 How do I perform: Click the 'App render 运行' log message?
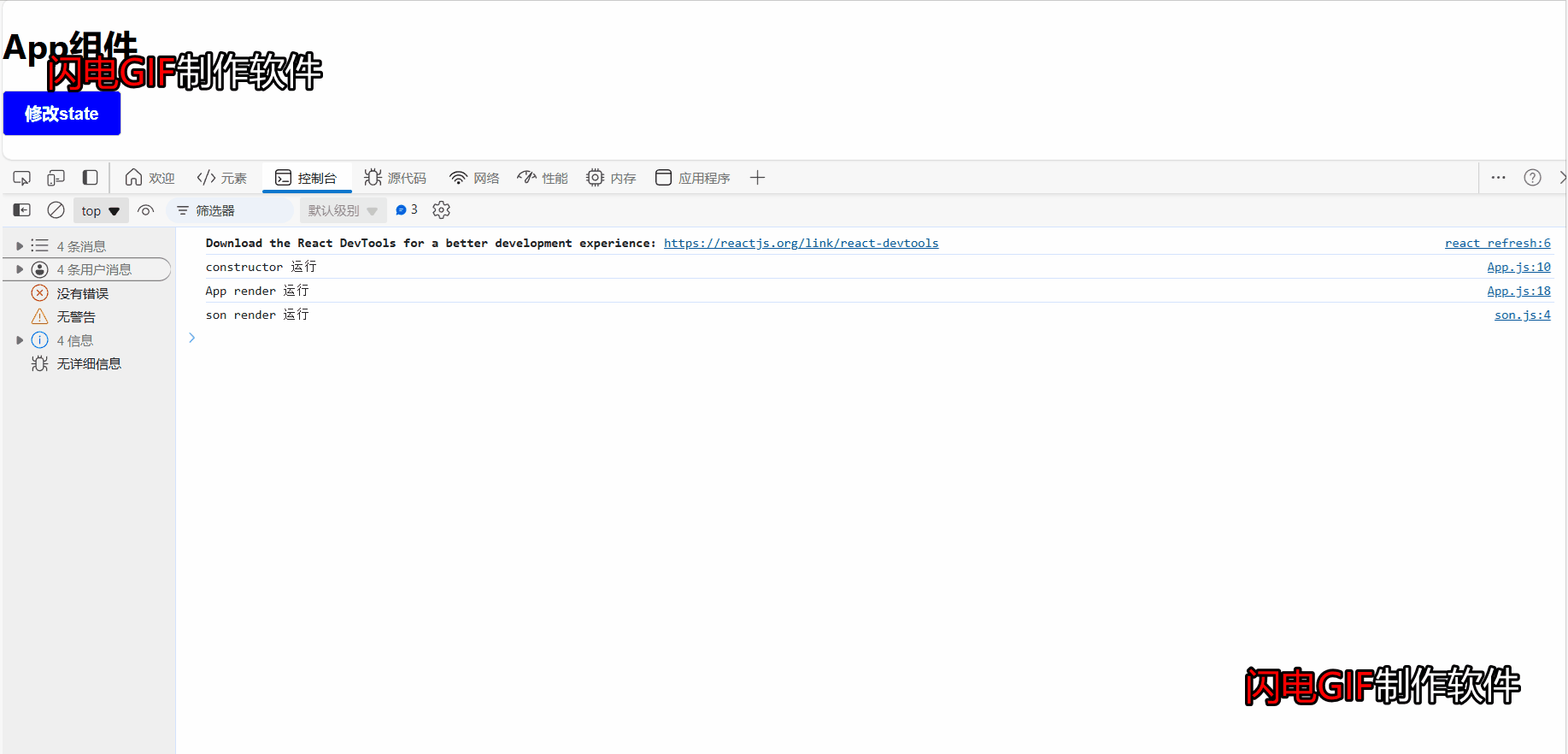click(257, 292)
